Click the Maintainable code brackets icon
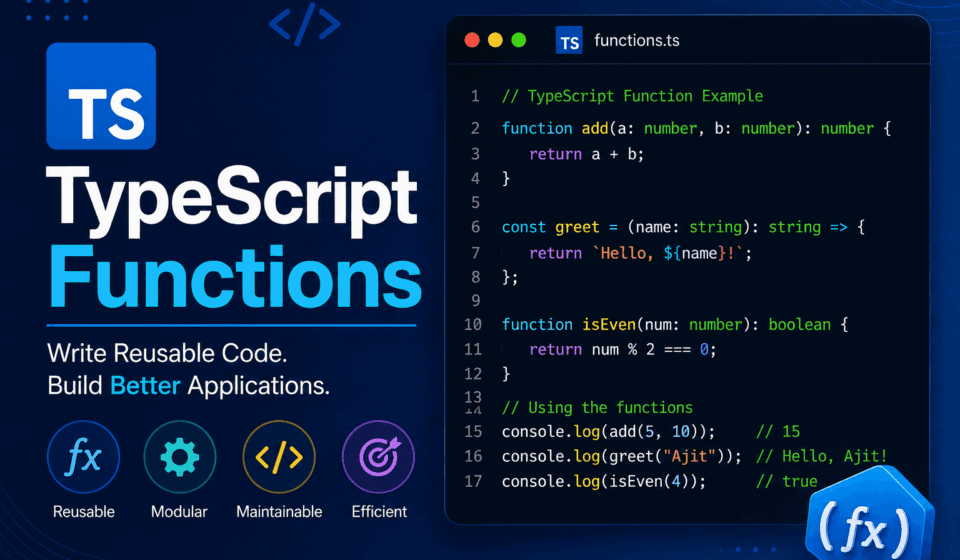Image resolution: width=960 pixels, height=560 pixels. [x=279, y=457]
